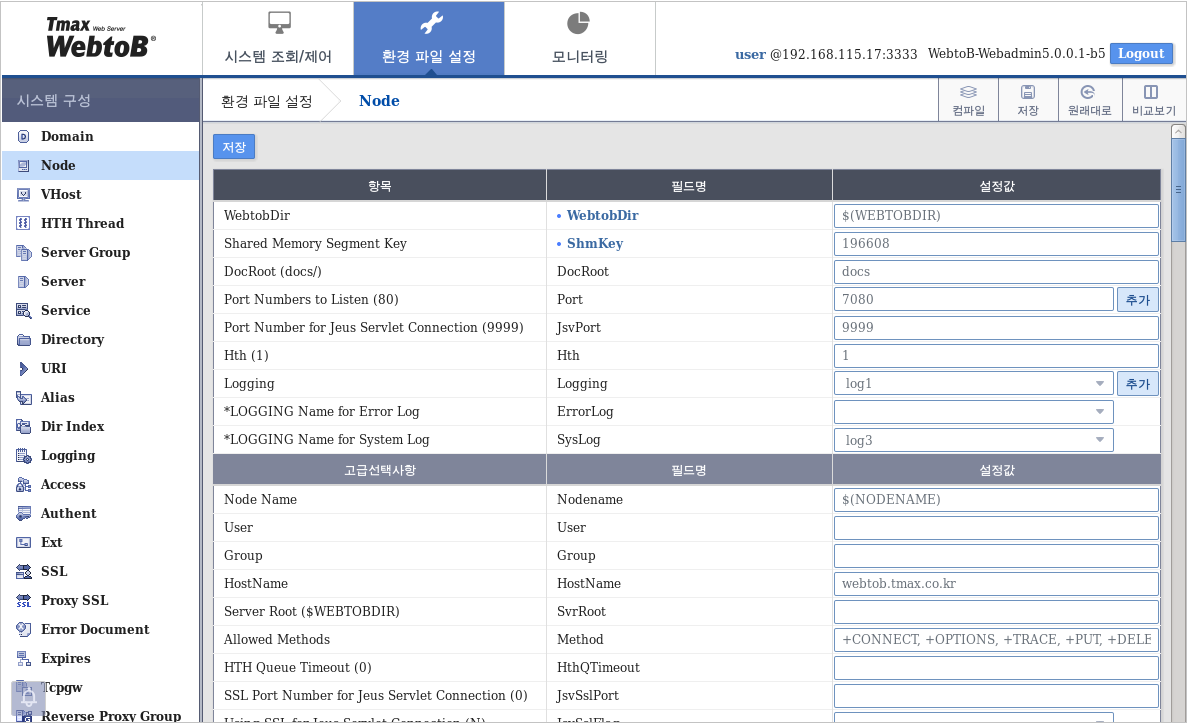Click the 컴파일 (compile) toolbar icon
Image resolution: width=1191 pixels, height=727 pixels.
(967, 99)
